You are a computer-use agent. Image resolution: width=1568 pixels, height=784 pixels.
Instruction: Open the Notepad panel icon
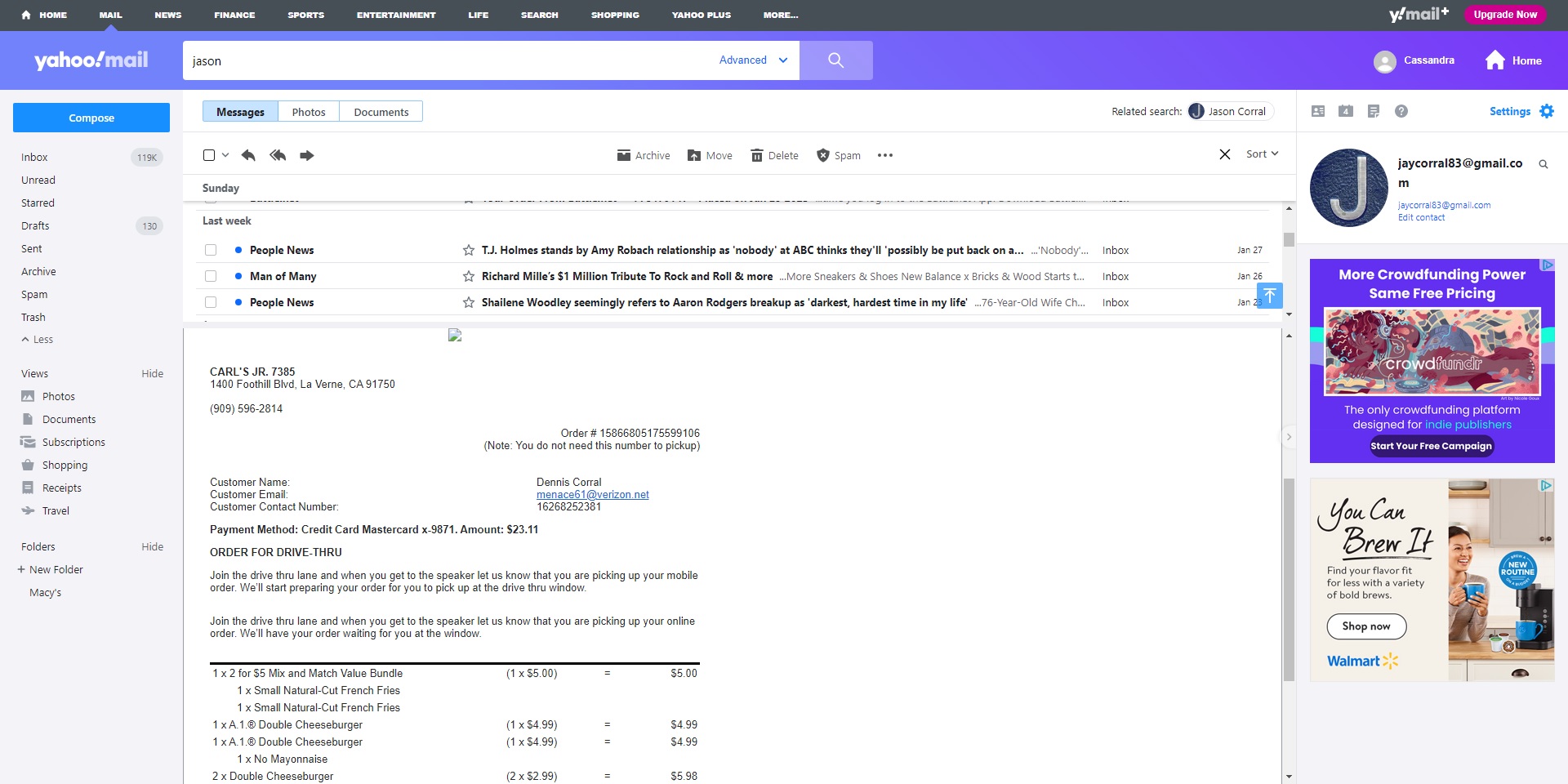tap(1374, 111)
